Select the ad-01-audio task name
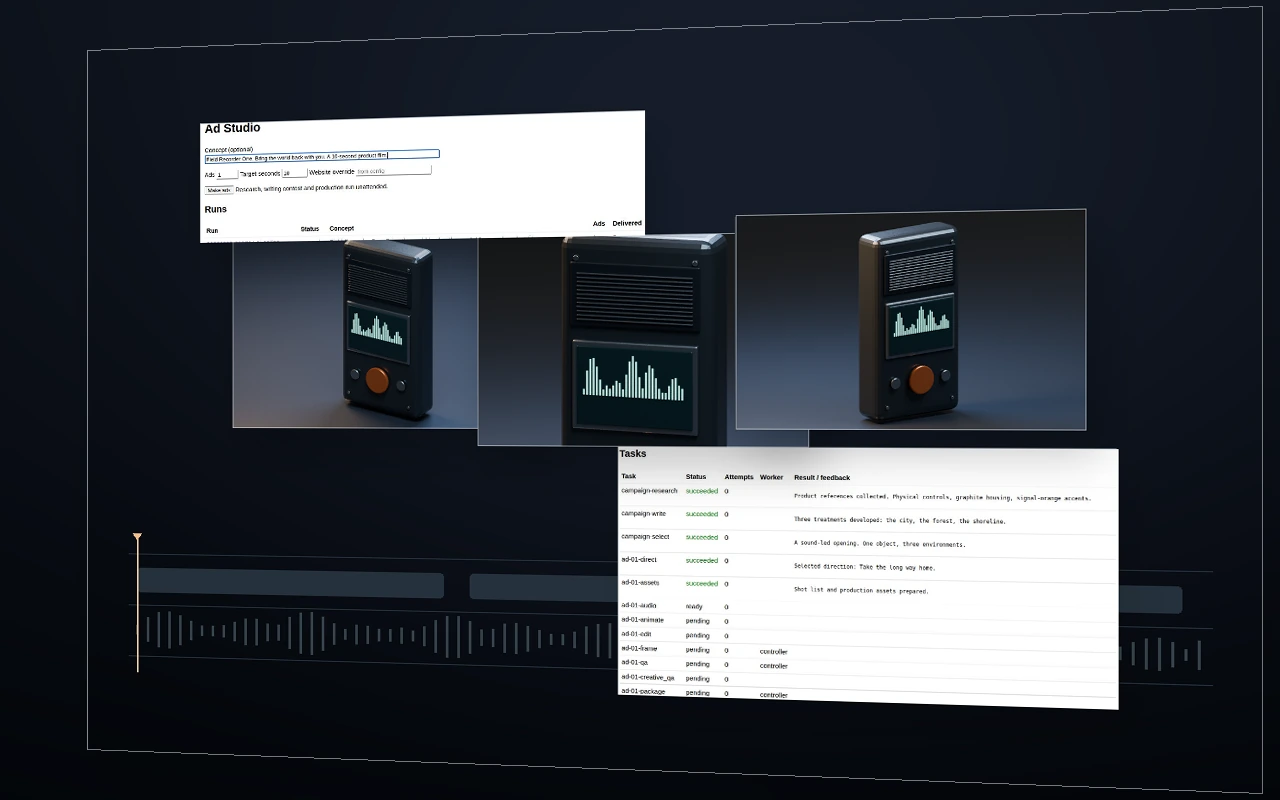This screenshot has height=800, width=1280. pos(639,606)
